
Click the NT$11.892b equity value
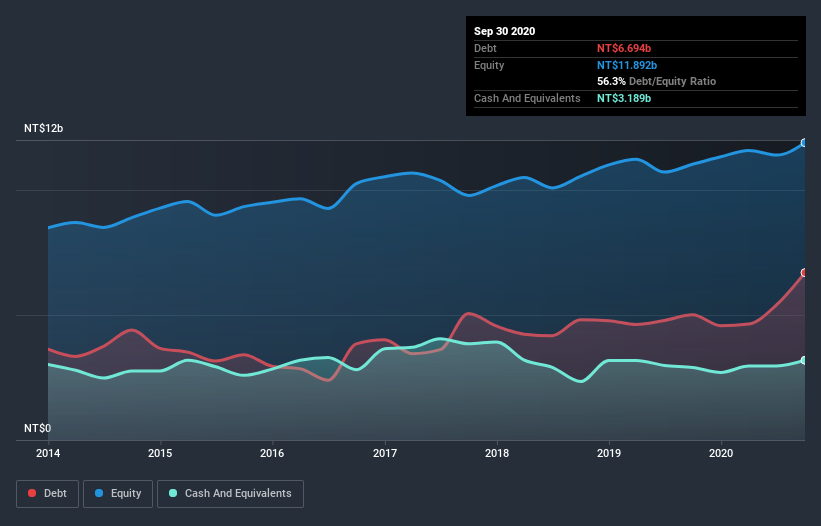coord(627,65)
